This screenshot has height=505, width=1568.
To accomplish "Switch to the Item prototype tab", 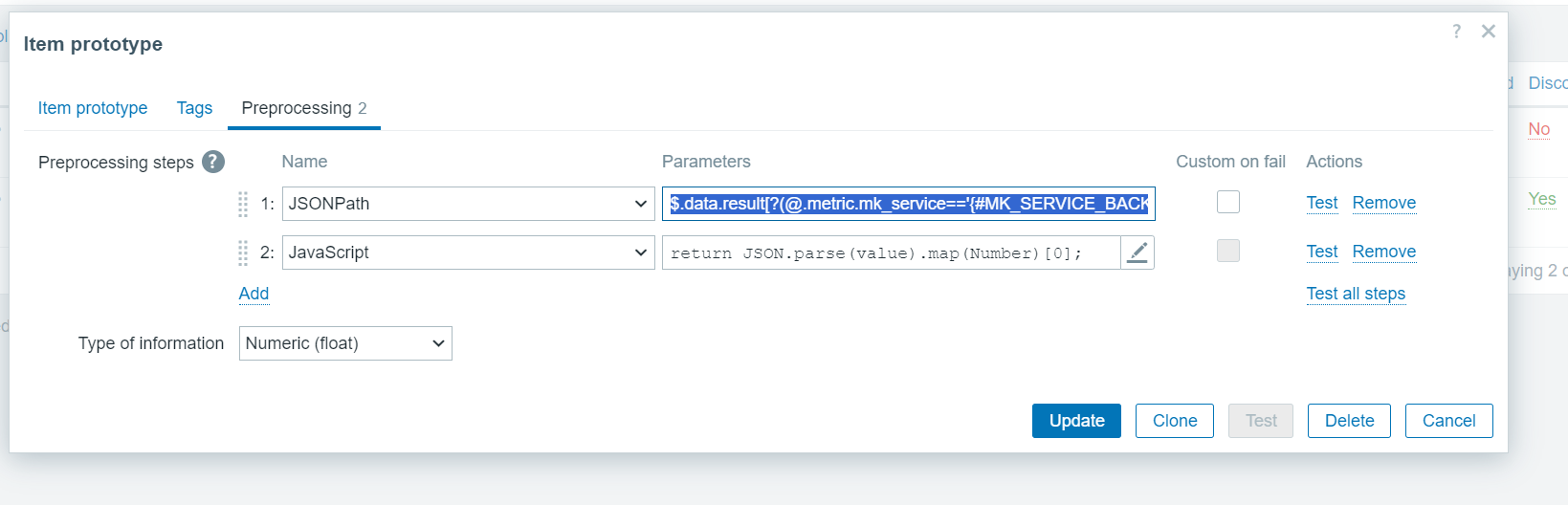I will click(x=93, y=108).
